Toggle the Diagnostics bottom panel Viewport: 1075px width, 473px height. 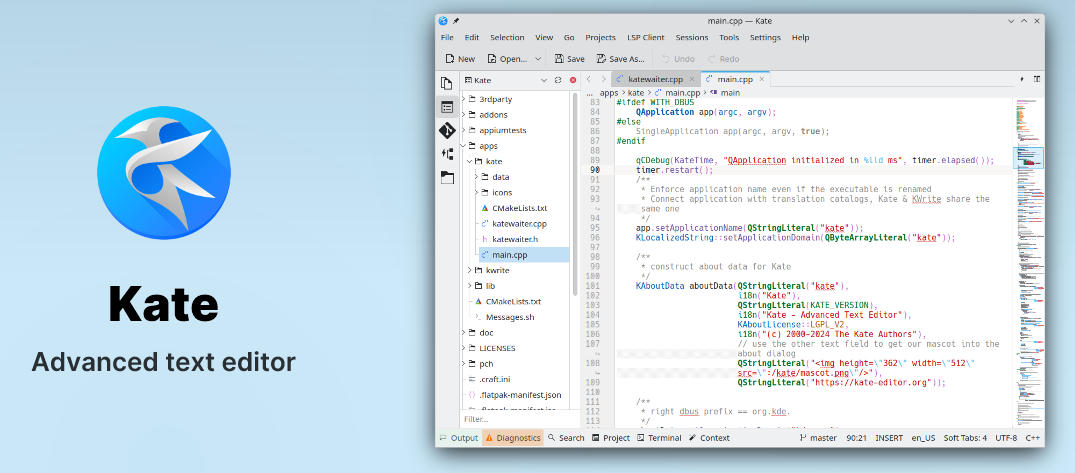512,438
